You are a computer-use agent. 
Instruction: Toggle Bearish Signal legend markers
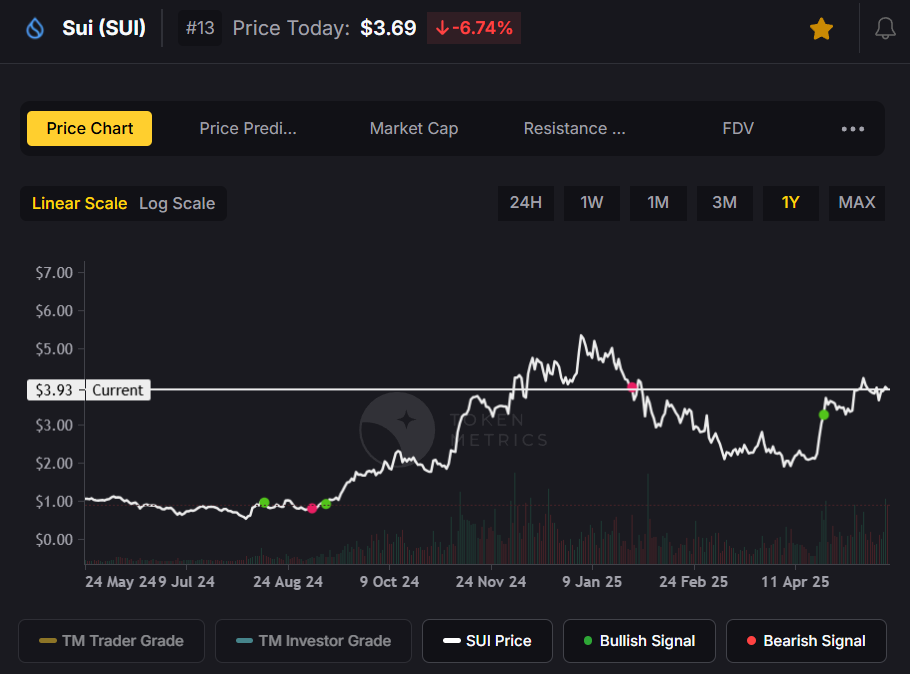[806, 641]
